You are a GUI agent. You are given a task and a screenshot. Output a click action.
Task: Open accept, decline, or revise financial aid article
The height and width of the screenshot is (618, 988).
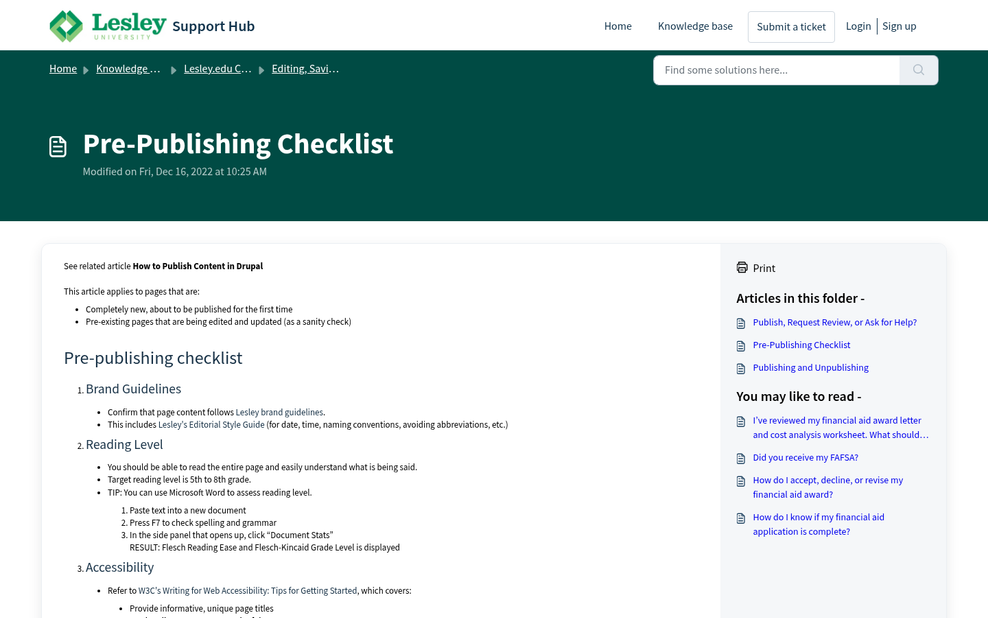828,487
